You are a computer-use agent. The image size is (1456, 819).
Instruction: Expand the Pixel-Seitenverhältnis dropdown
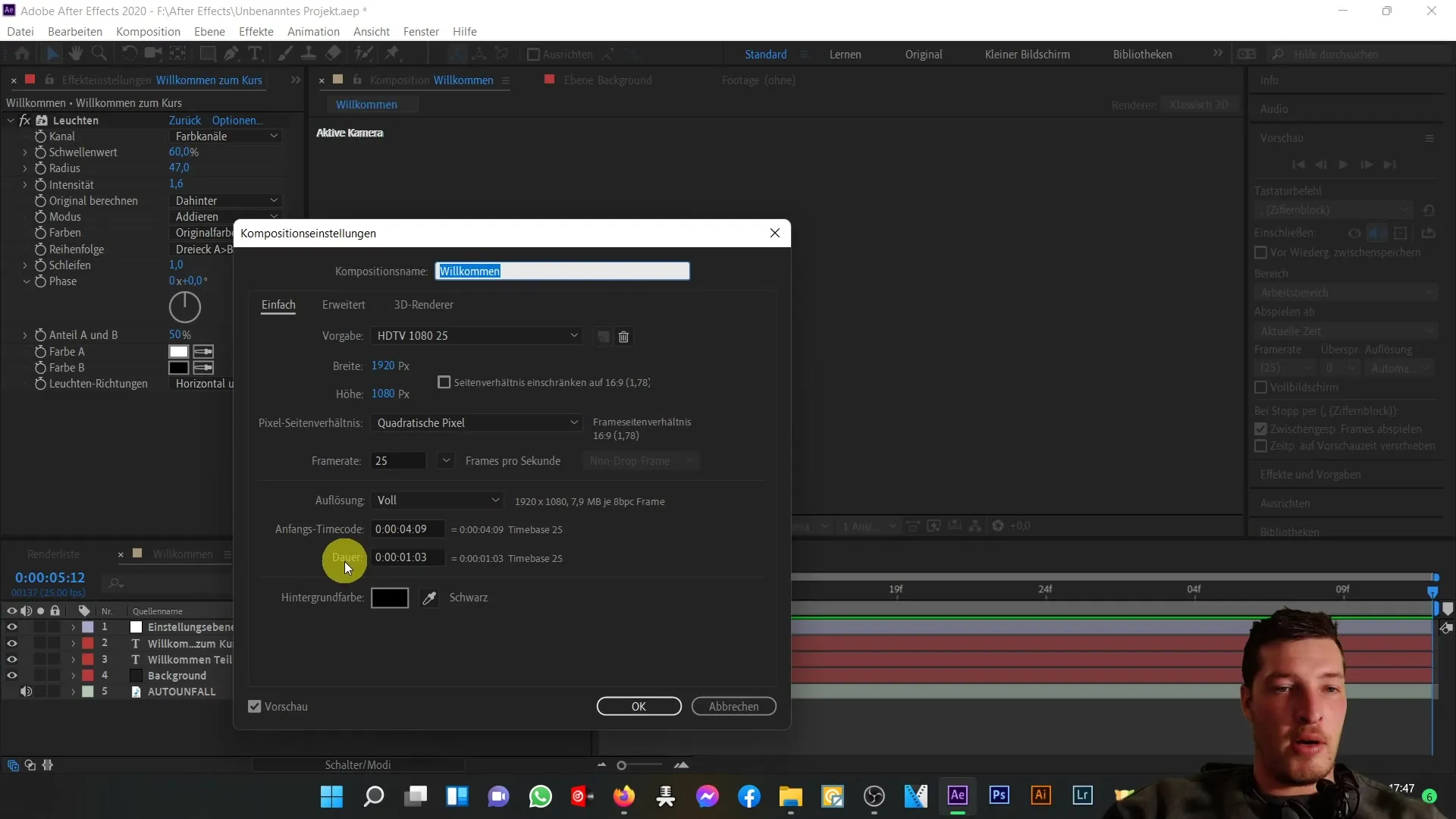pos(573,422)
